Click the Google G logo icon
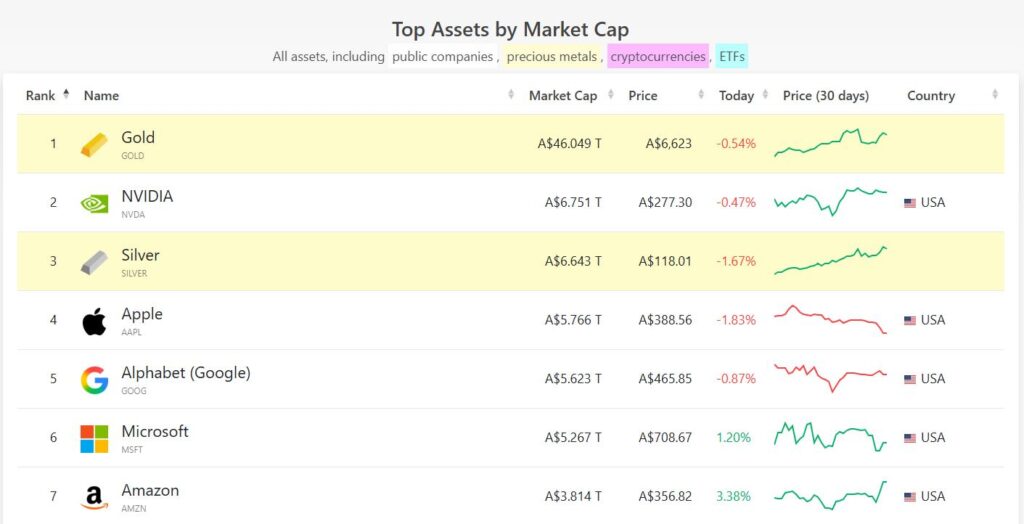Viewport: 1024px width, 524px height. click(x=94, y=380)
